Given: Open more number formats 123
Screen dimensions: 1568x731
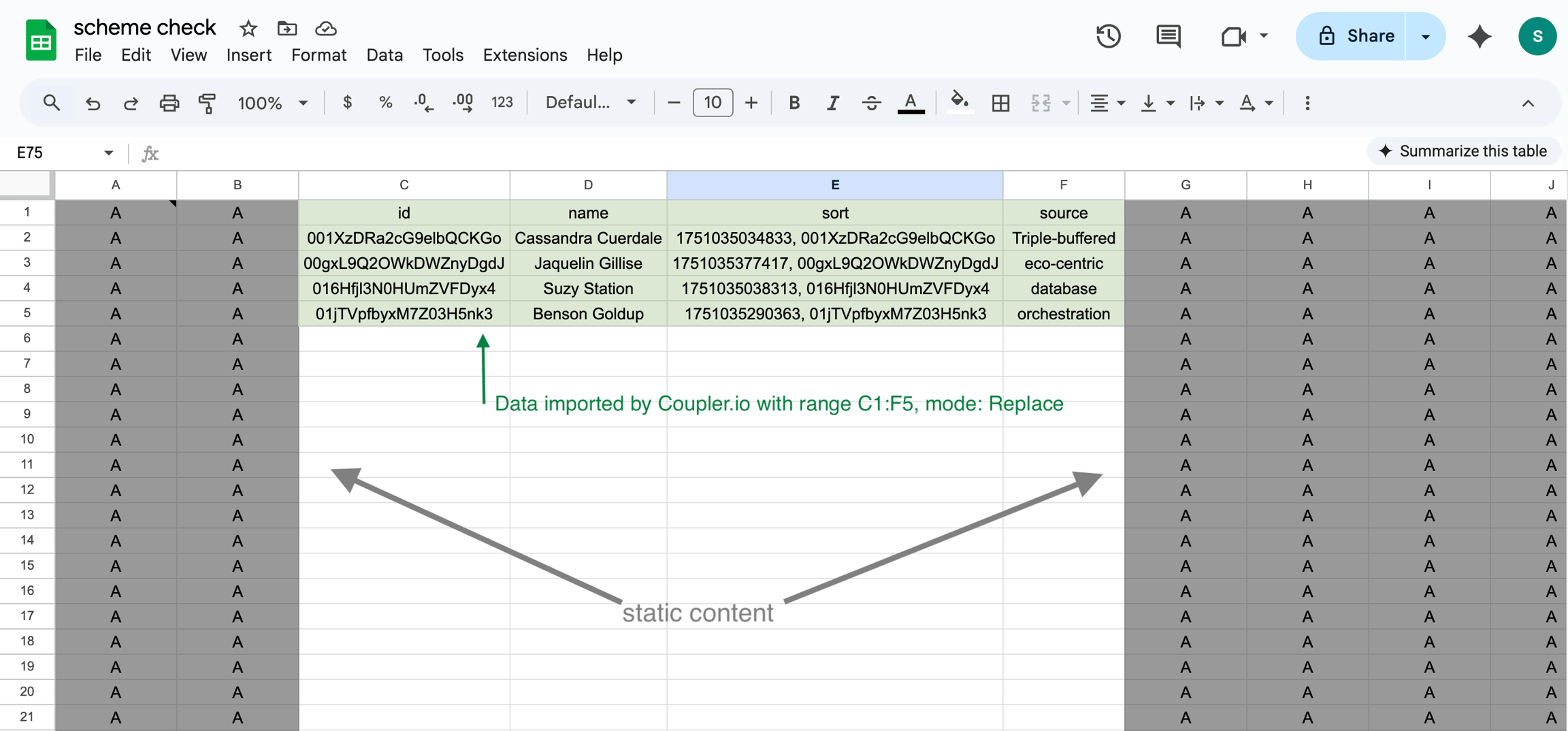Looking at the screenshot, I should pyautogui.click(x=502, y=103).
